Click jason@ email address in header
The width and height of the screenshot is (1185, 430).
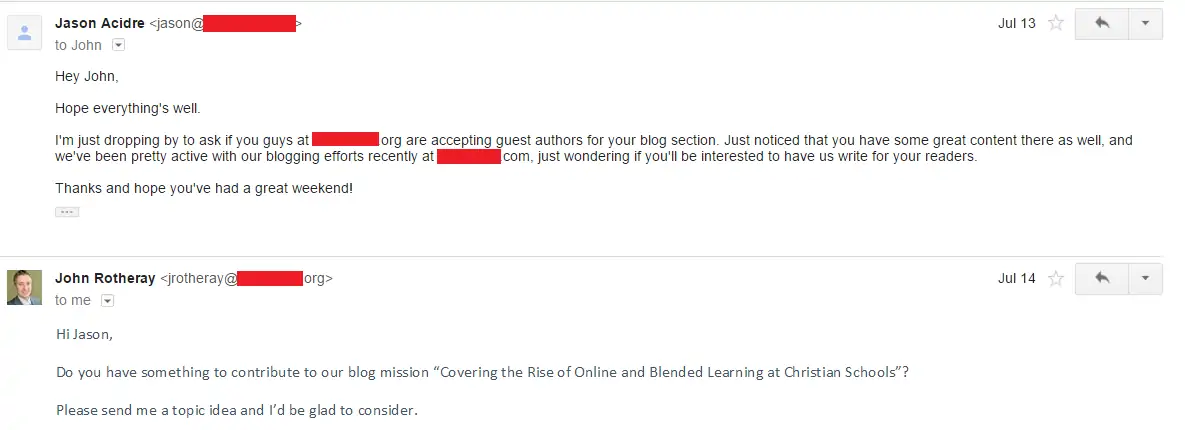pos(225,23)
